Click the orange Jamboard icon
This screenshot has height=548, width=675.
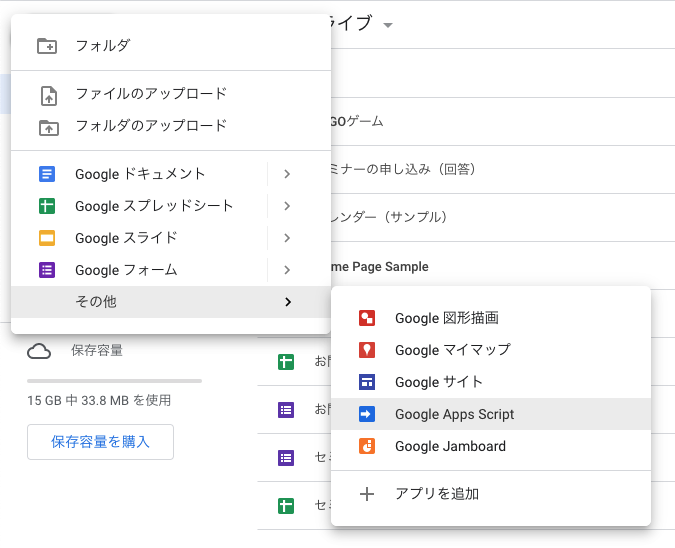click(x=367, y=446)
